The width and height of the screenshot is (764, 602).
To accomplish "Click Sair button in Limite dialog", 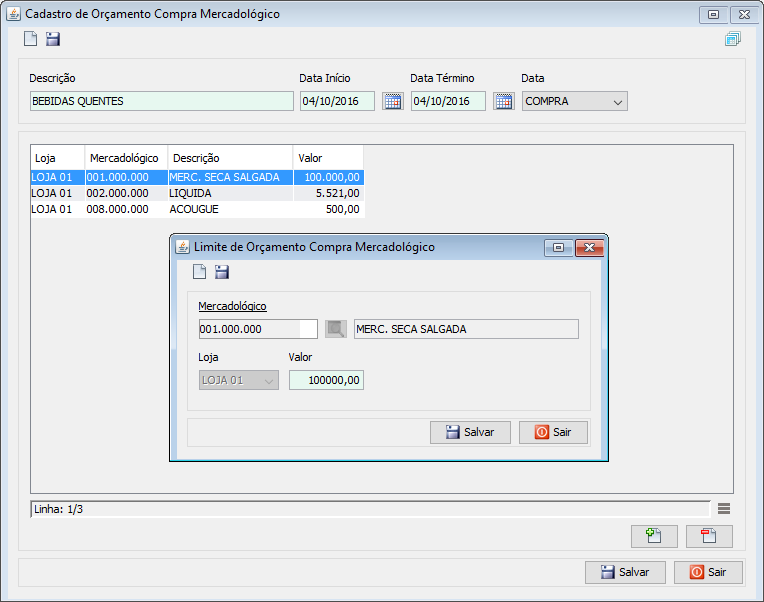I will pos(554,433).
